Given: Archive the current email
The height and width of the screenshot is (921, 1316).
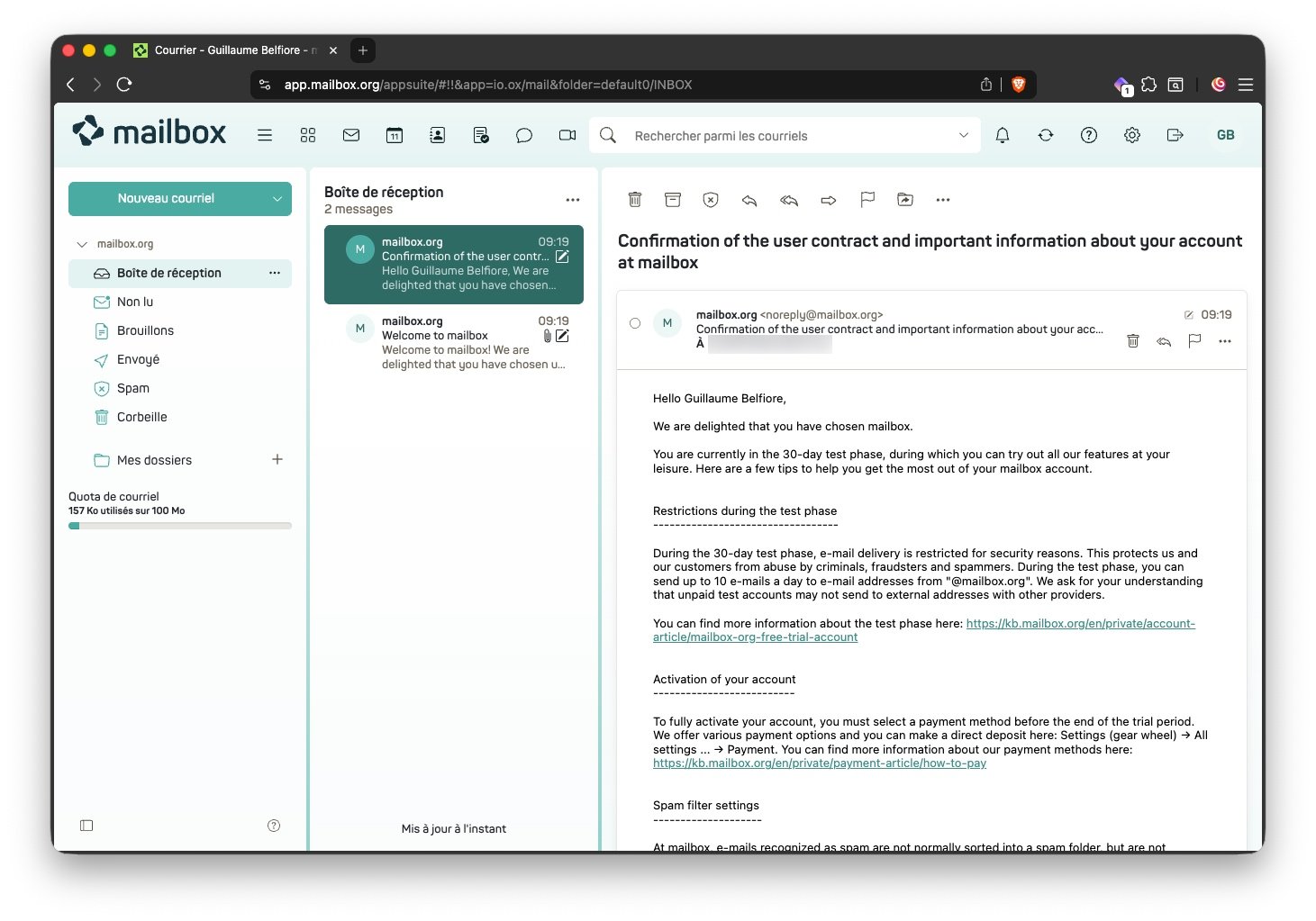Looking at the screenshot, I should point(673,200).
